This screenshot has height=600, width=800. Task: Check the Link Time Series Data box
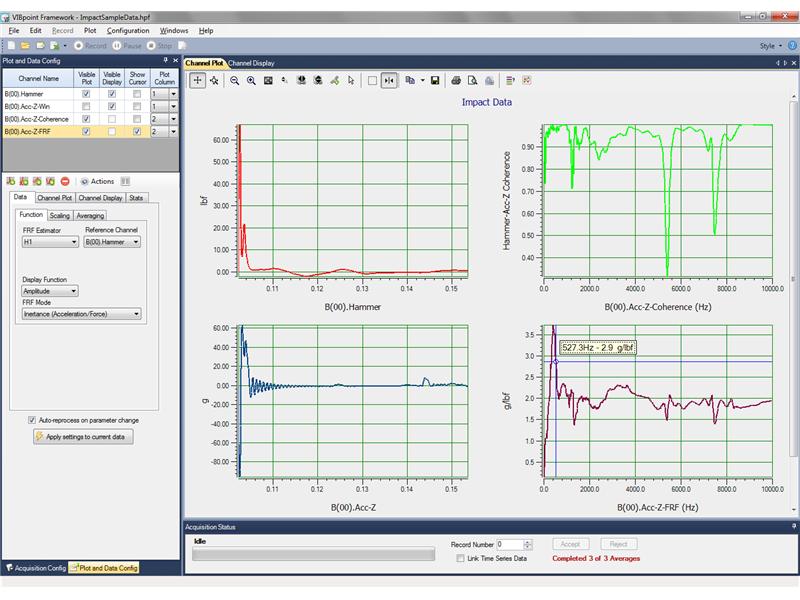[x=461, y=558]
